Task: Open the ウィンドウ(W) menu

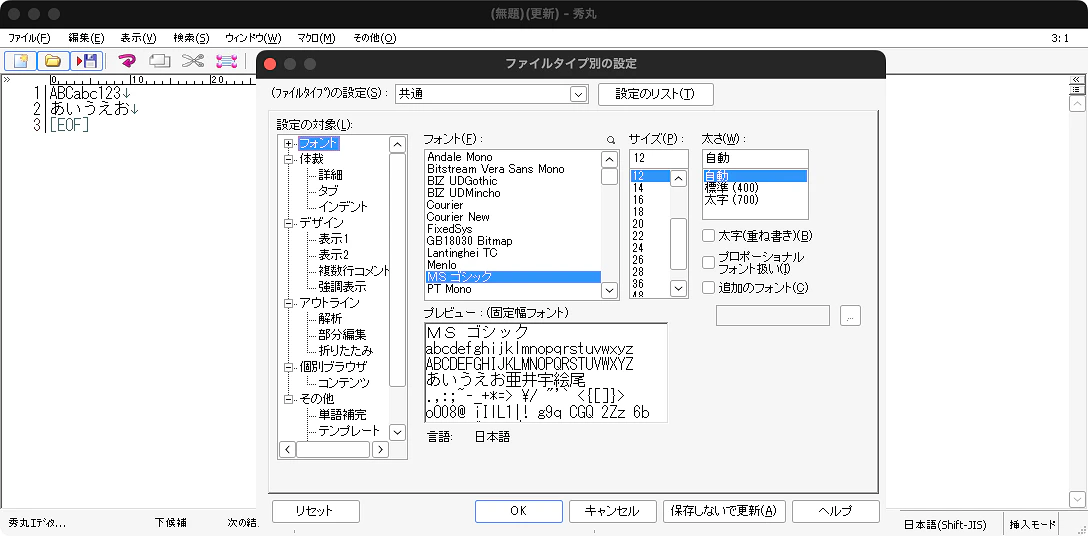Action: pos(253,38)
